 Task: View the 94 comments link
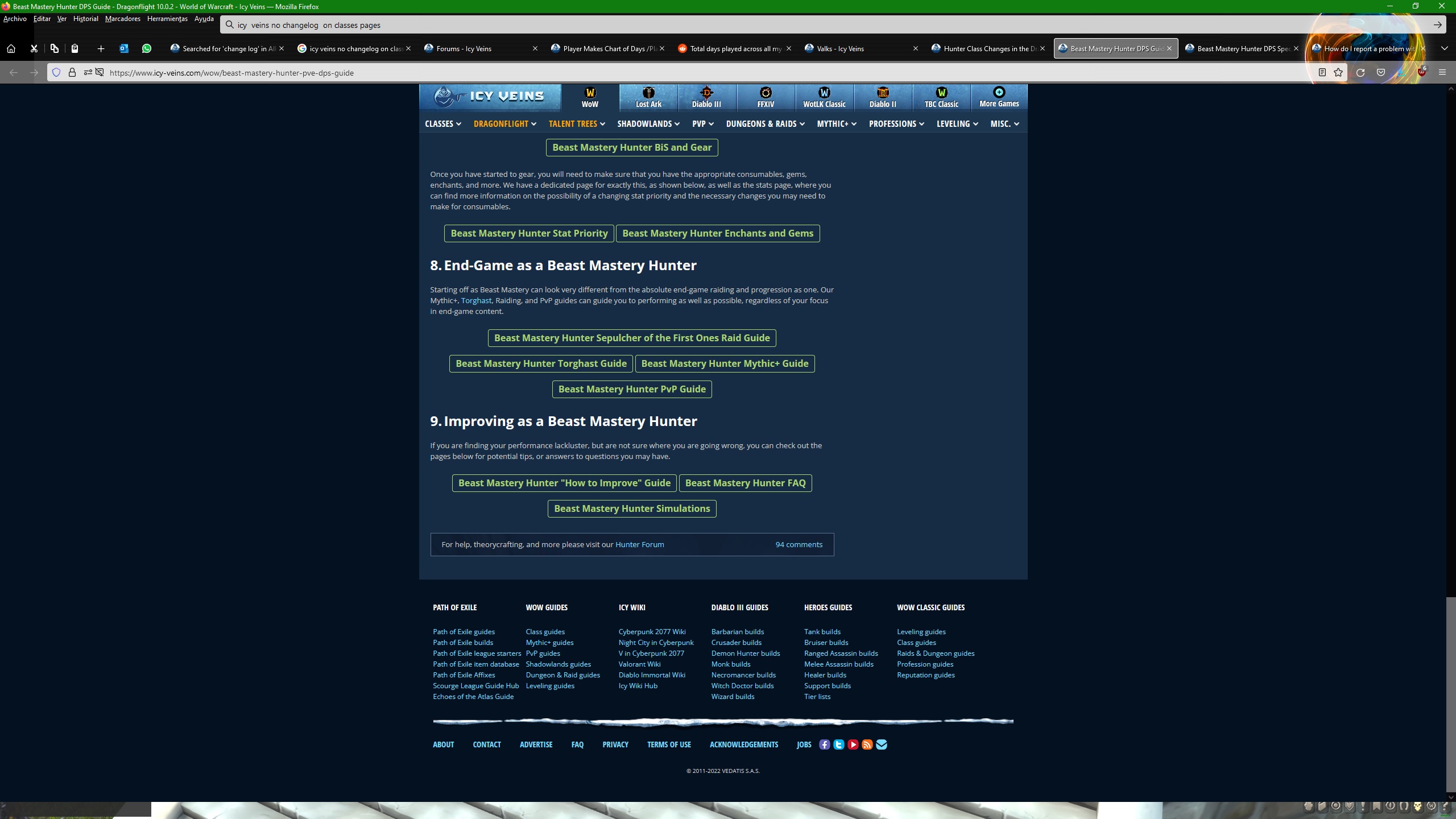point(799,544)
